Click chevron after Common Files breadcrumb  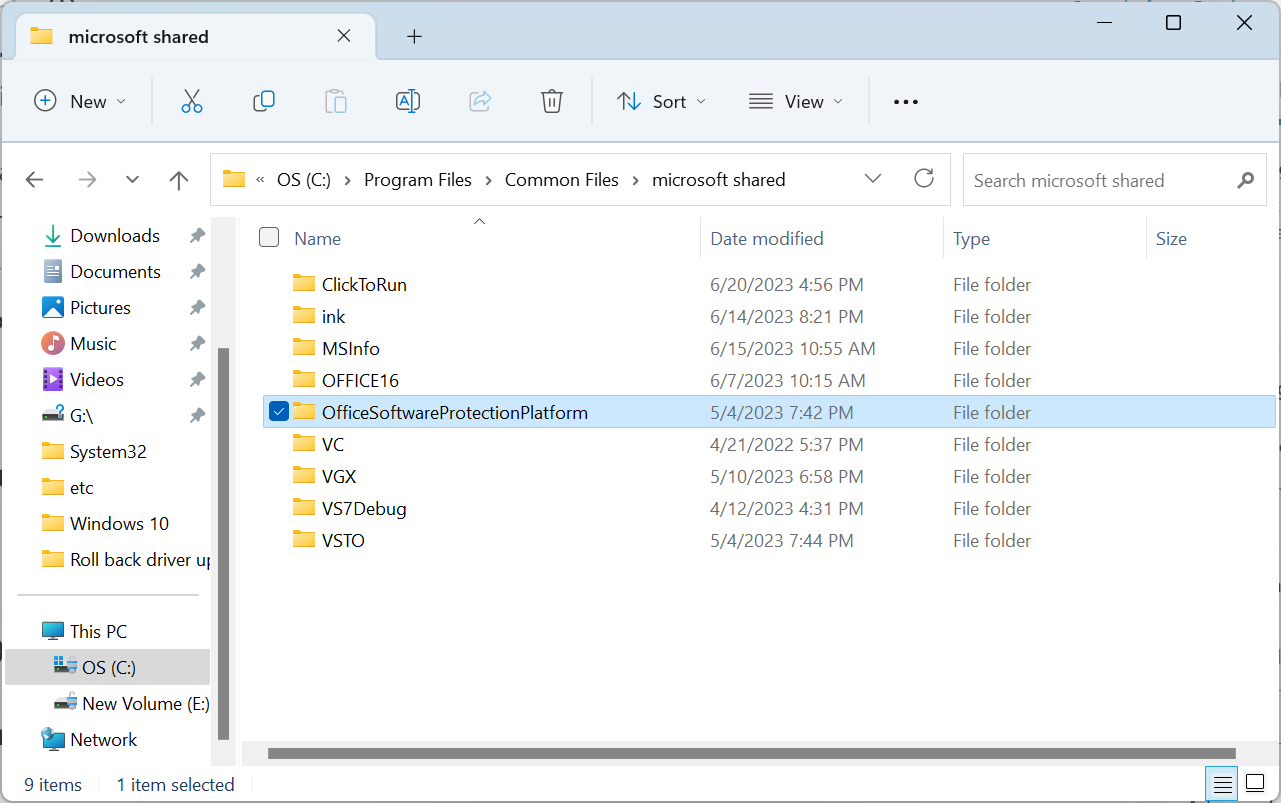click(636, 180)
